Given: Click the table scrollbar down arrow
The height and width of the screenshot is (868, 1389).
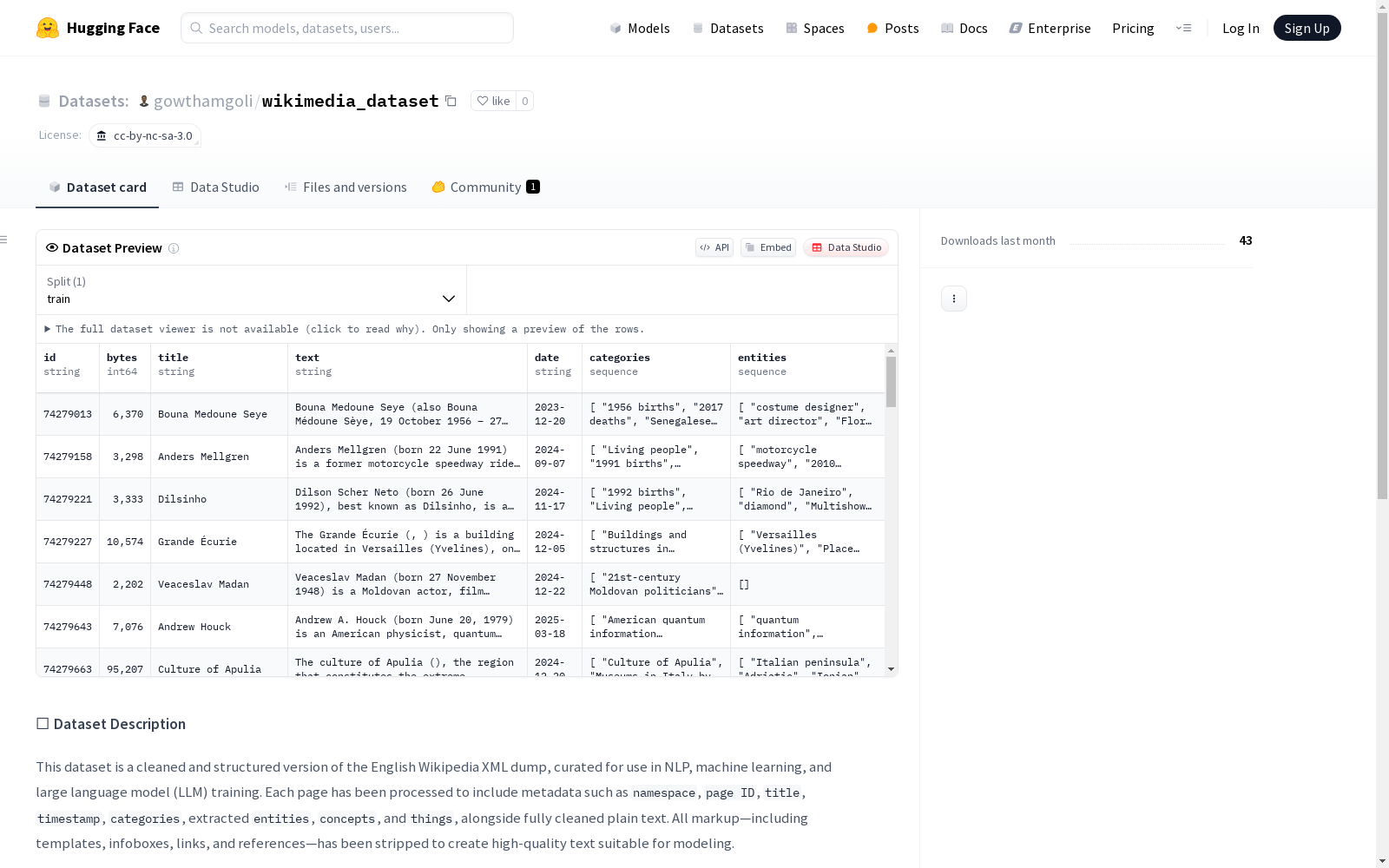Looking at the screenshot, I should [x=891, y=669].
